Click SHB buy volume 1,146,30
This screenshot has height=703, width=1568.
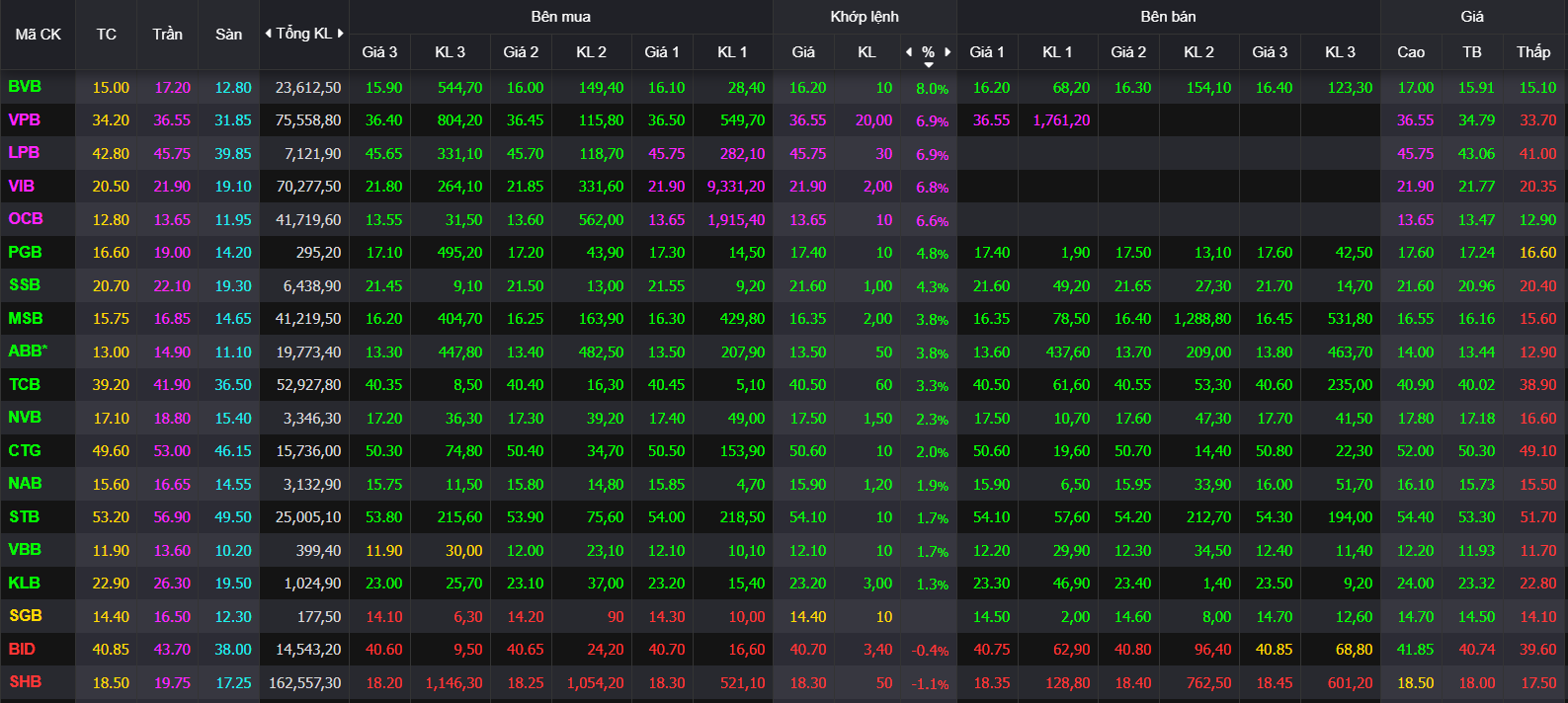click(454, 683)
